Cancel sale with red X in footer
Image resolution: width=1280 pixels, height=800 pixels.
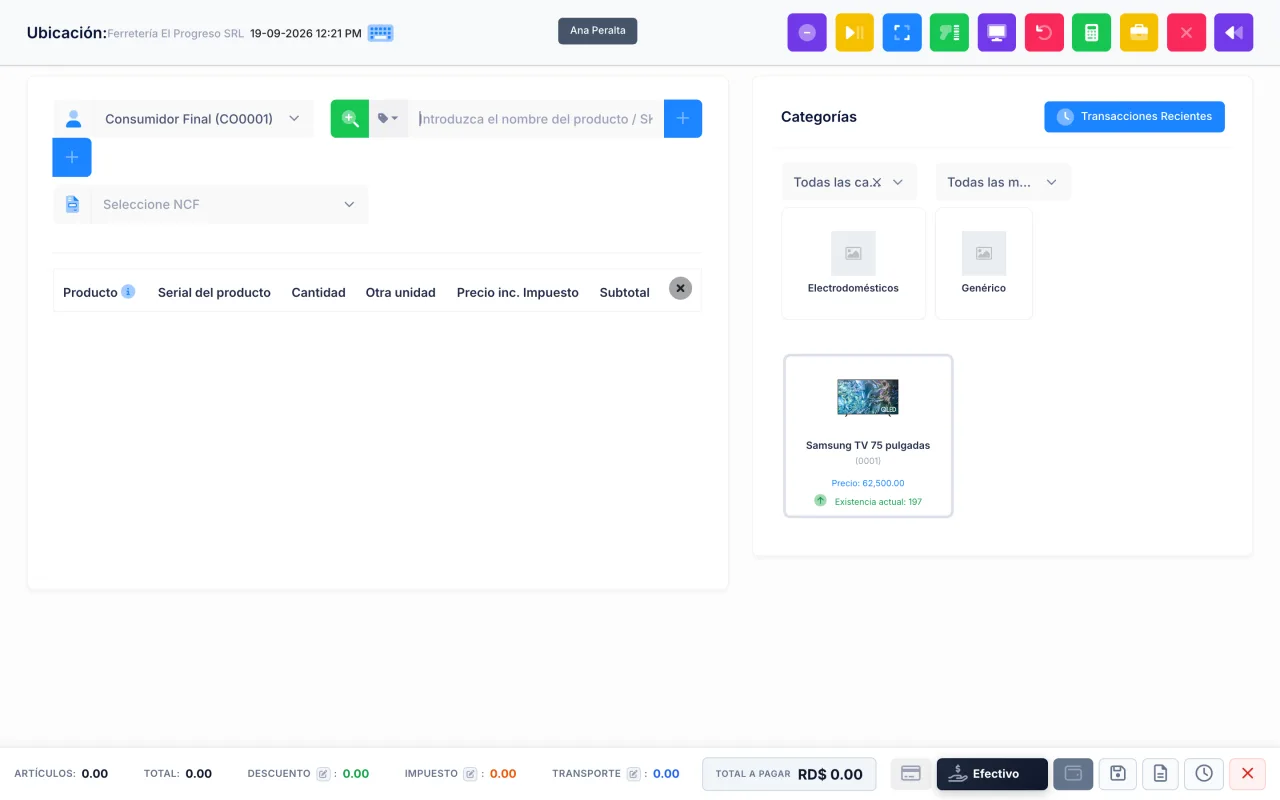[x=1247, y=773]
